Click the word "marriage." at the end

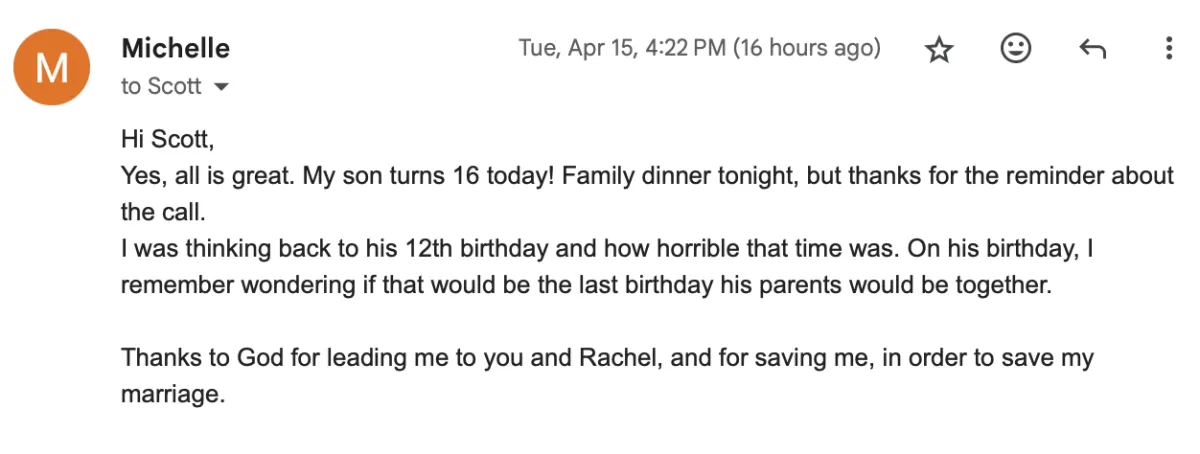[173, 394]
